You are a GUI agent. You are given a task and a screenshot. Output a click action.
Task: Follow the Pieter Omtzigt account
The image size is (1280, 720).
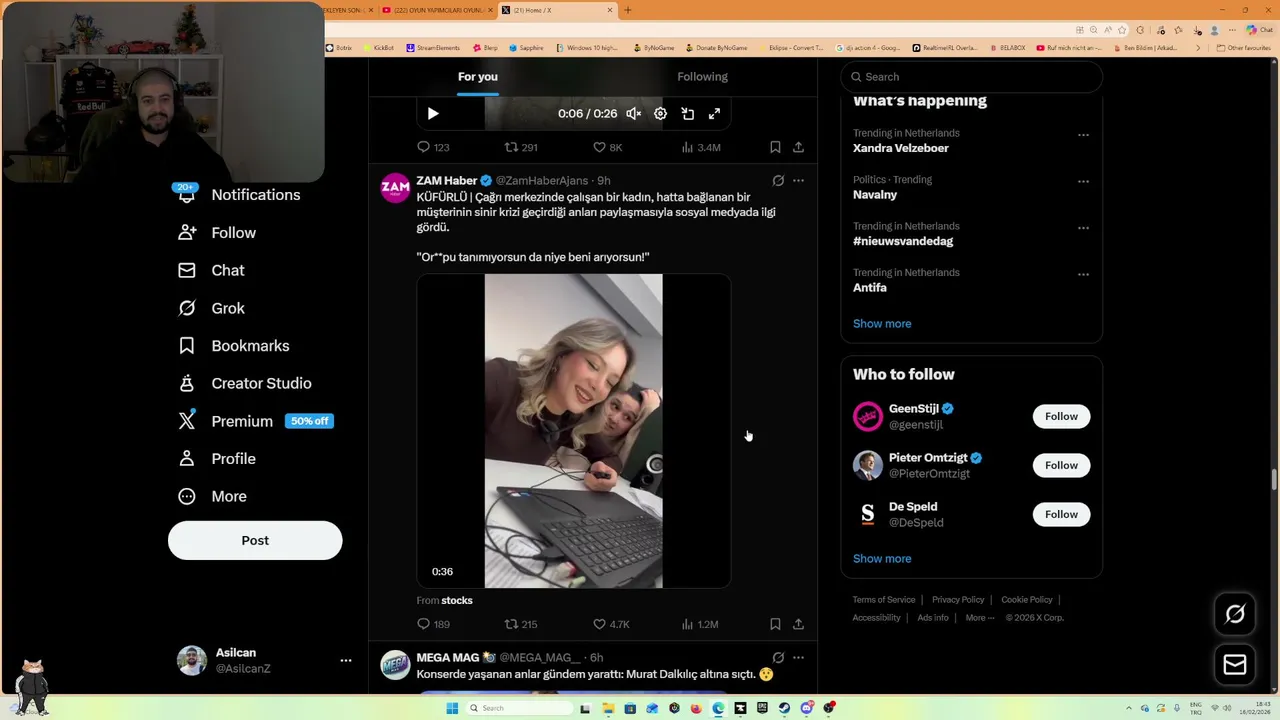1061,465
